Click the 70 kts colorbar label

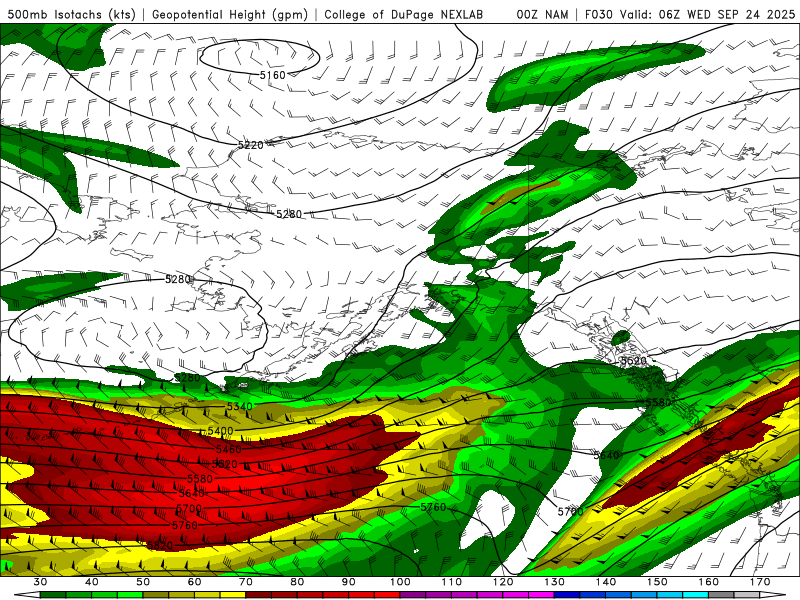point(246,582)
